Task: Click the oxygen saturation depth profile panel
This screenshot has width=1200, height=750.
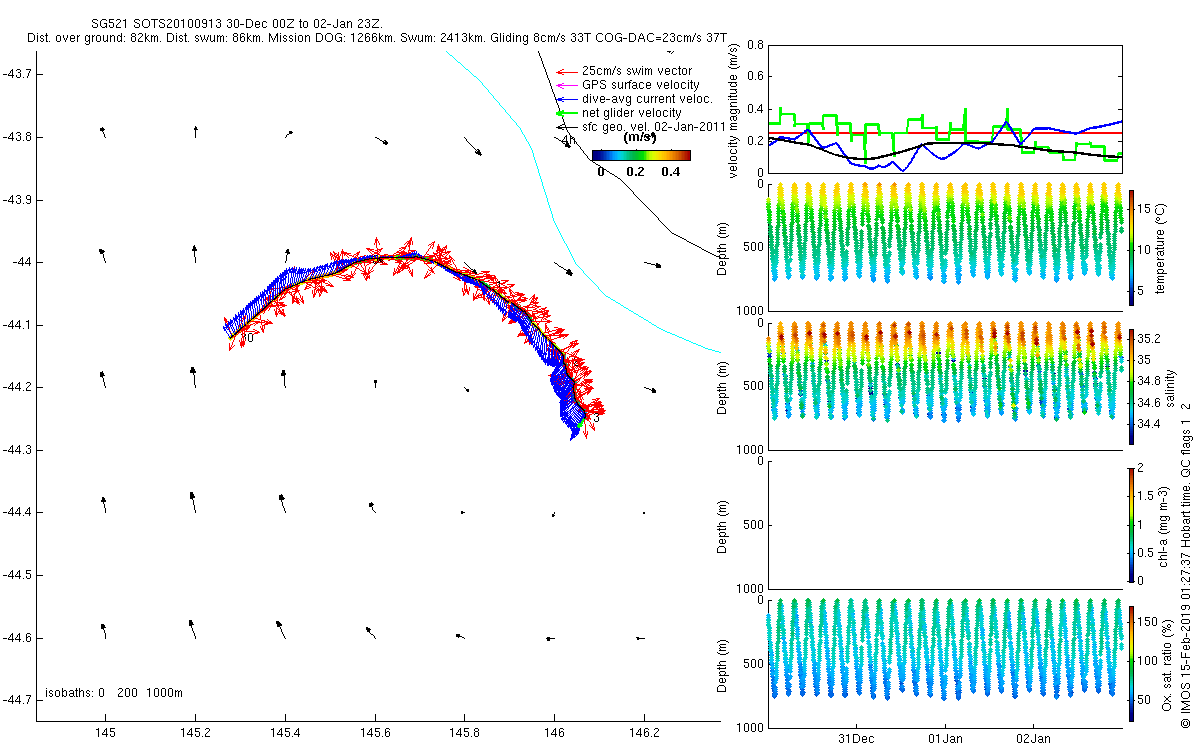Action: (945, 663)
